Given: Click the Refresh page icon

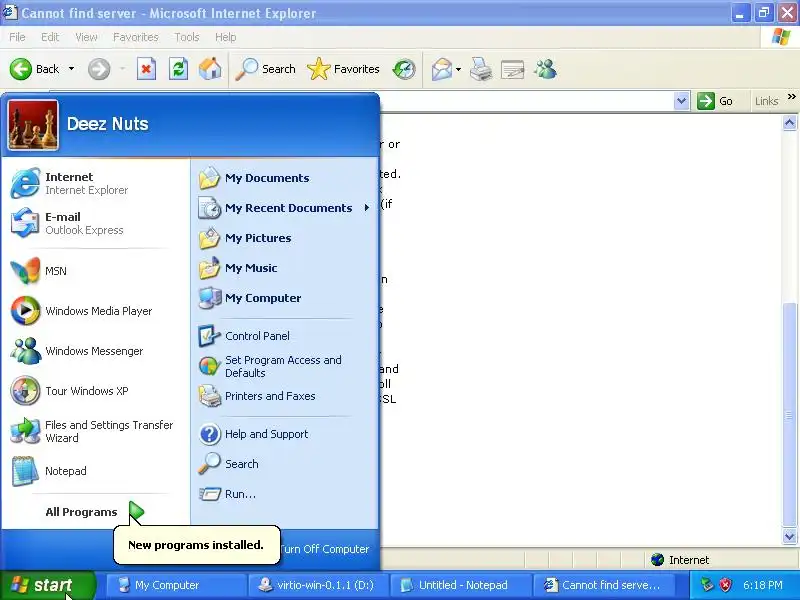Looking at the screenshot, I should click(x=179, y=69).
